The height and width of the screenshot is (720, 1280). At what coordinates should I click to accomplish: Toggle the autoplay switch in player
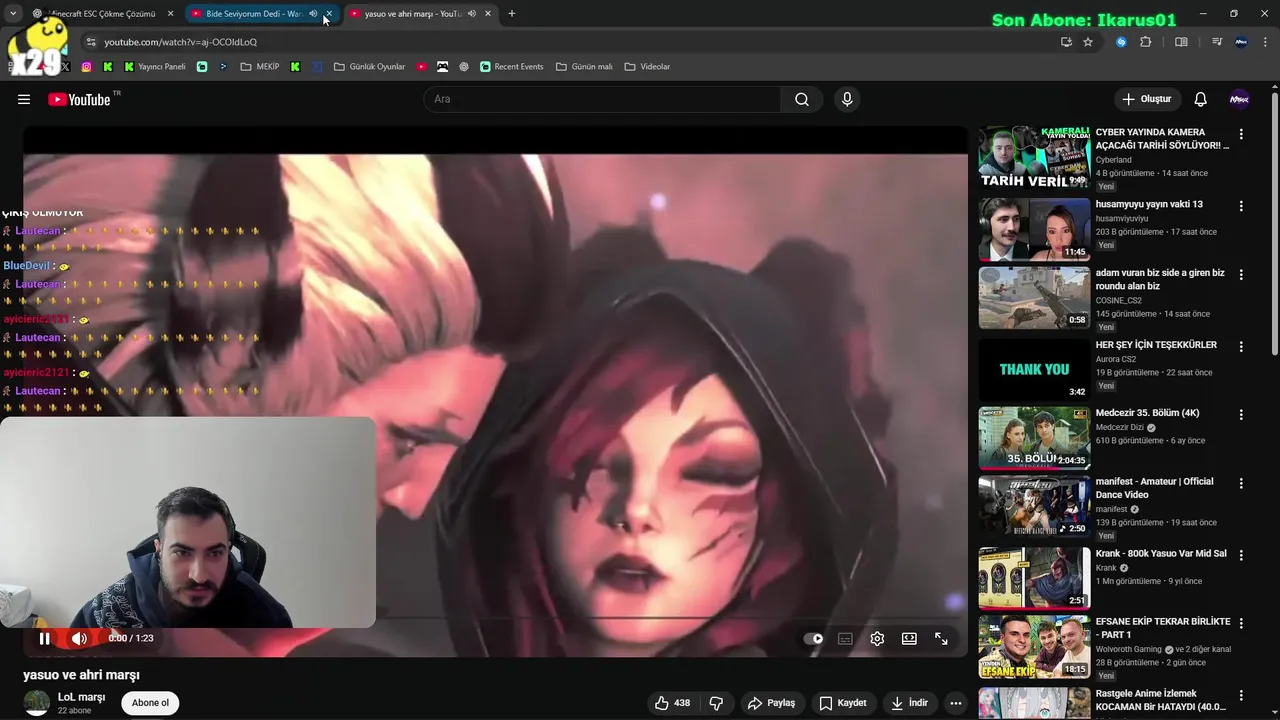coord(814,639)
